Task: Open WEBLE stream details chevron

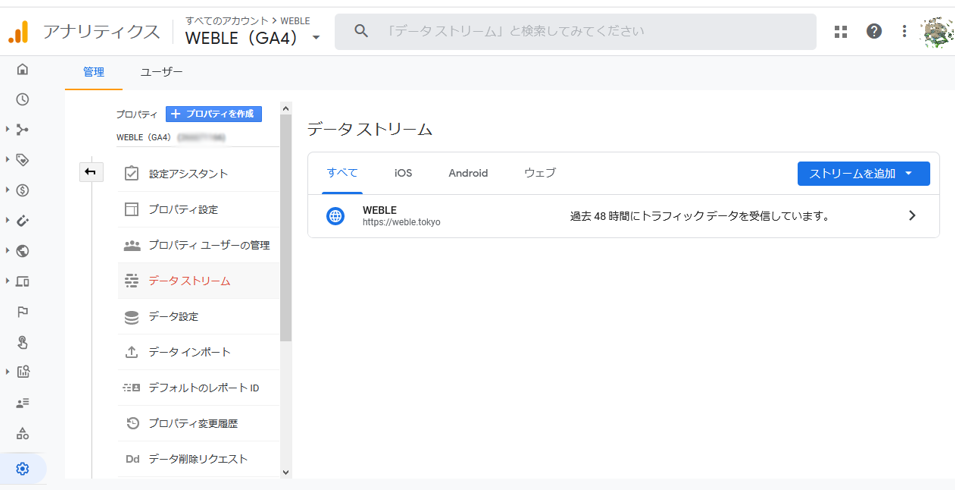Action: pyautogui.click(x=912, y=216)
